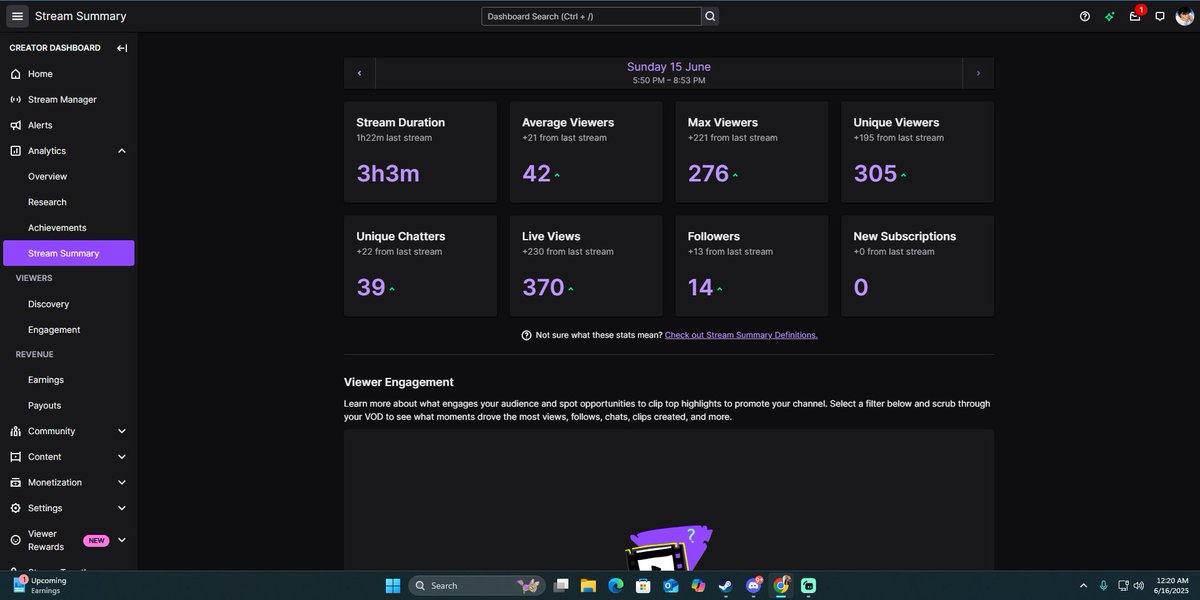The width and height of the screenshot is (1200, 600).
Task: Open Steam from the taskbar
Action: click(725, 585)
